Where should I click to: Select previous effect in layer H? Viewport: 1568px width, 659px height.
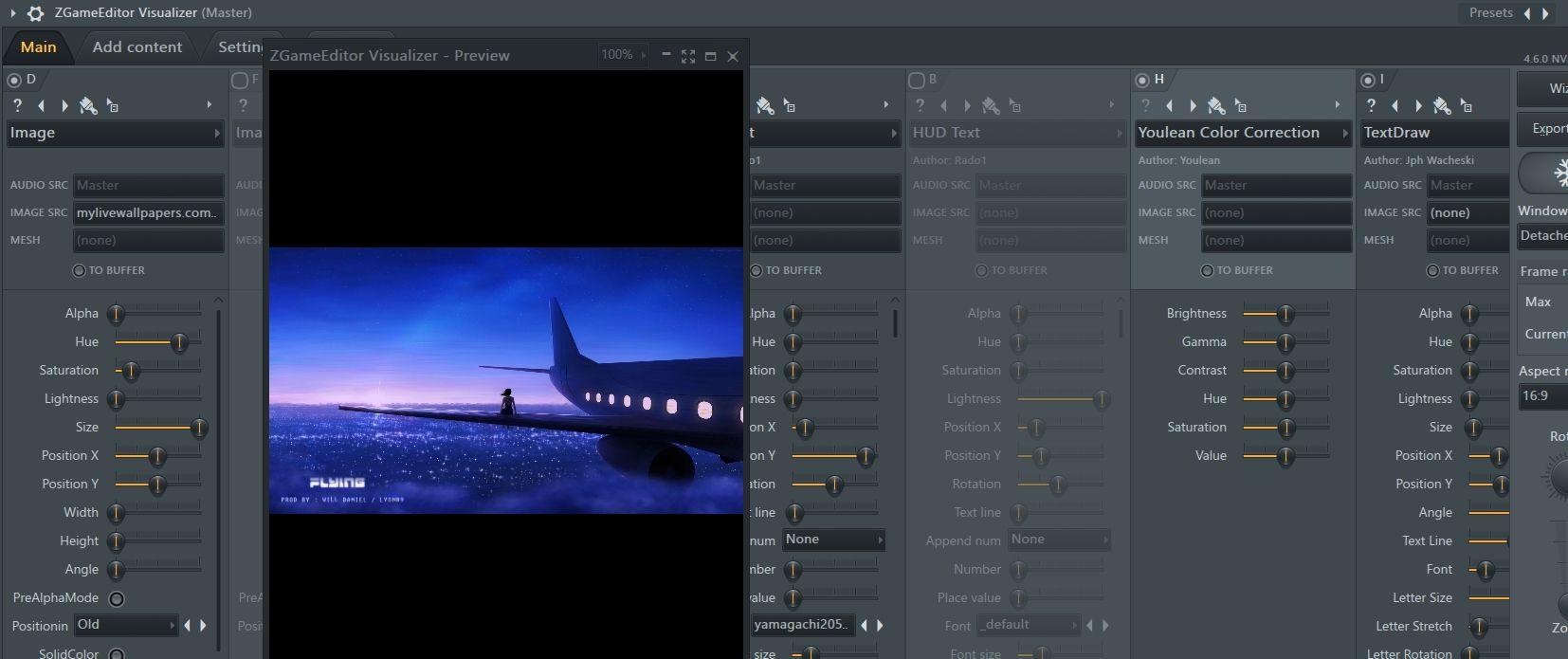pyautogui.click(x=1169, y=105)
